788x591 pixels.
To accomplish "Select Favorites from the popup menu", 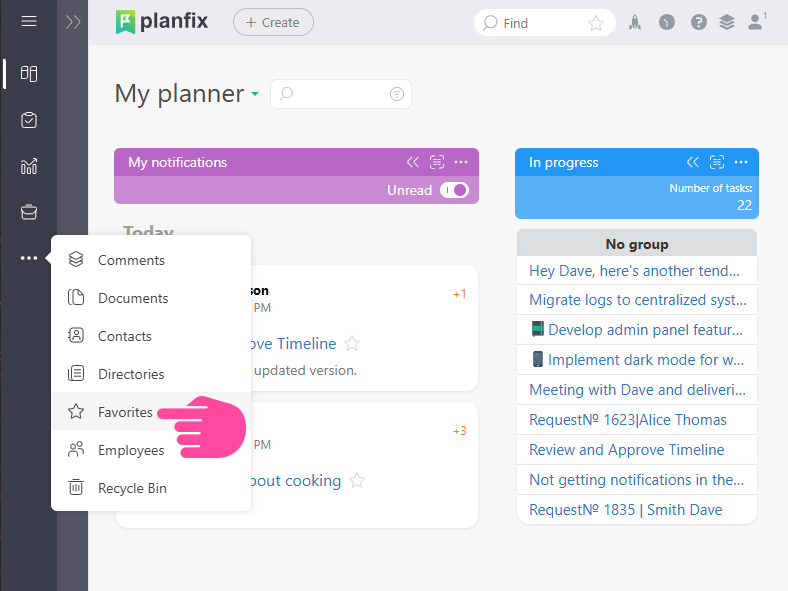I will coord(125,412).
